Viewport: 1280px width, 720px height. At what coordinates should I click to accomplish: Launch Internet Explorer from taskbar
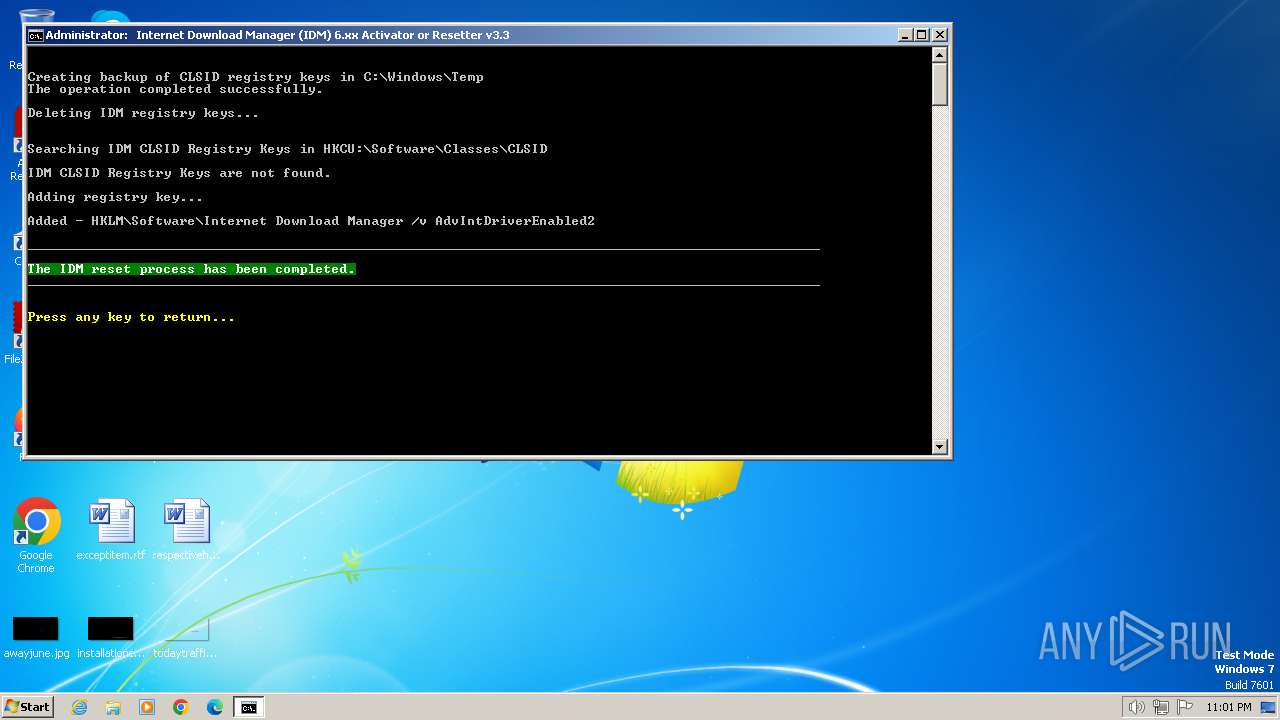click(x=80, y=707)
